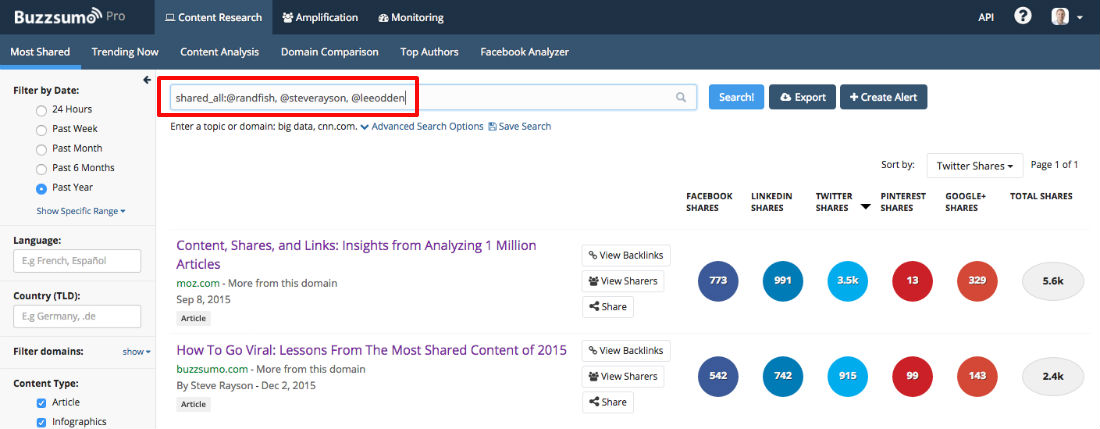Collapse the filter sidebar with arrow icon
1100x429 pixels.
147,80
